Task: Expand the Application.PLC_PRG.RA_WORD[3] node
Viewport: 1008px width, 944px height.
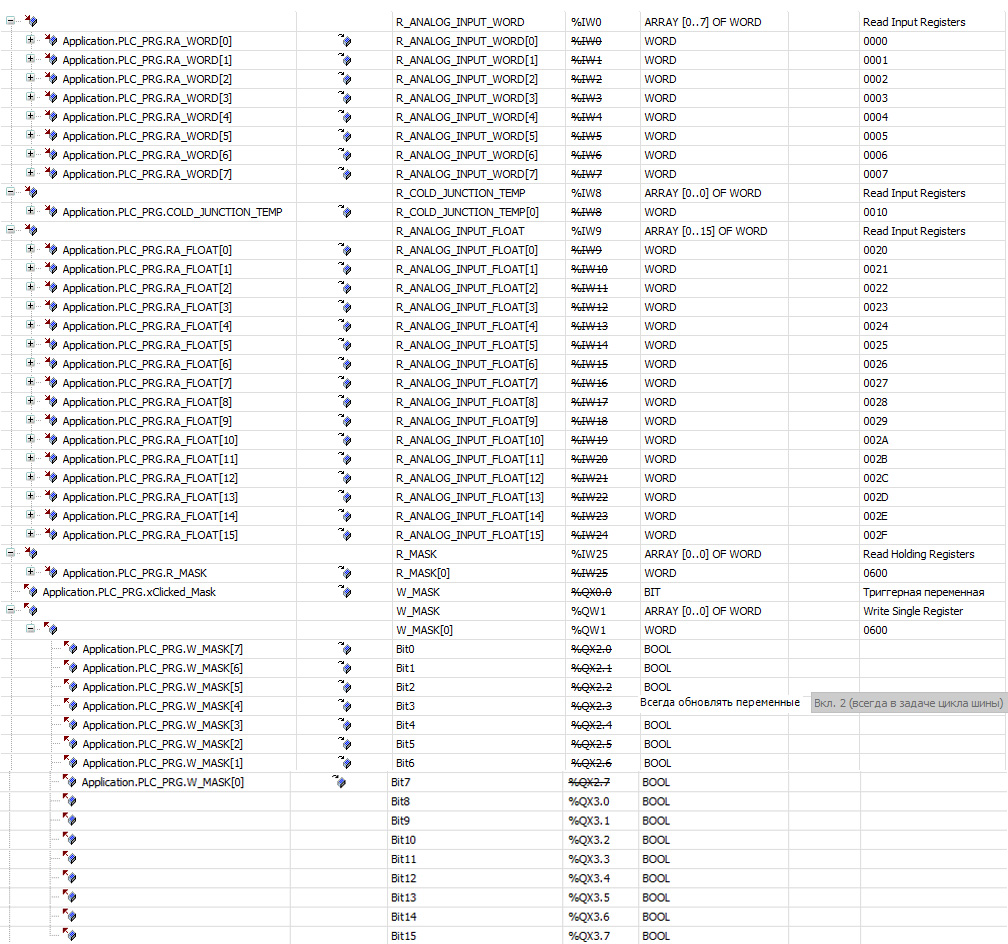Action: [30, 96]
